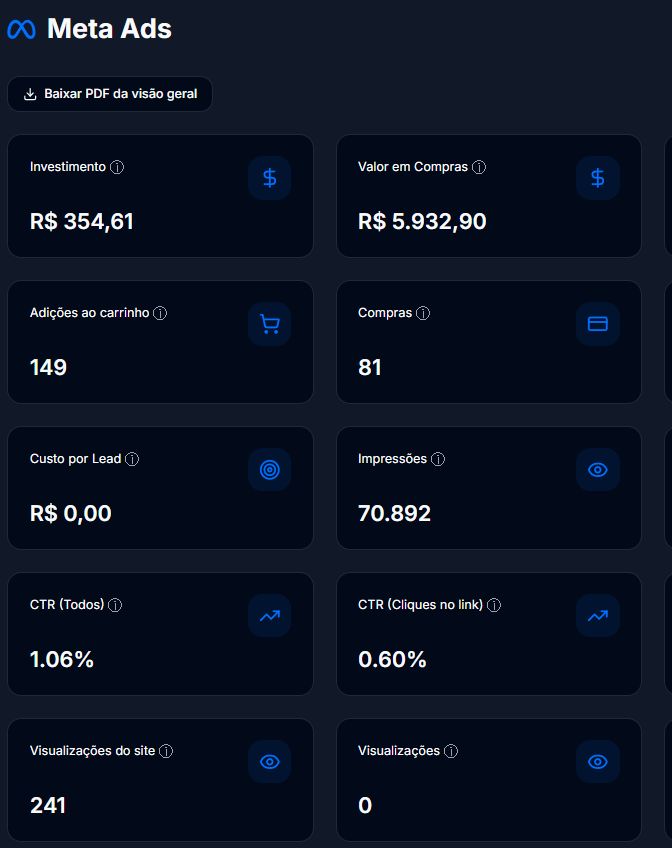Viewport: 672px width, 848px height.
Task: Click the shopping cart icon on Adições ao carrinho
Action: click(269, 324)
